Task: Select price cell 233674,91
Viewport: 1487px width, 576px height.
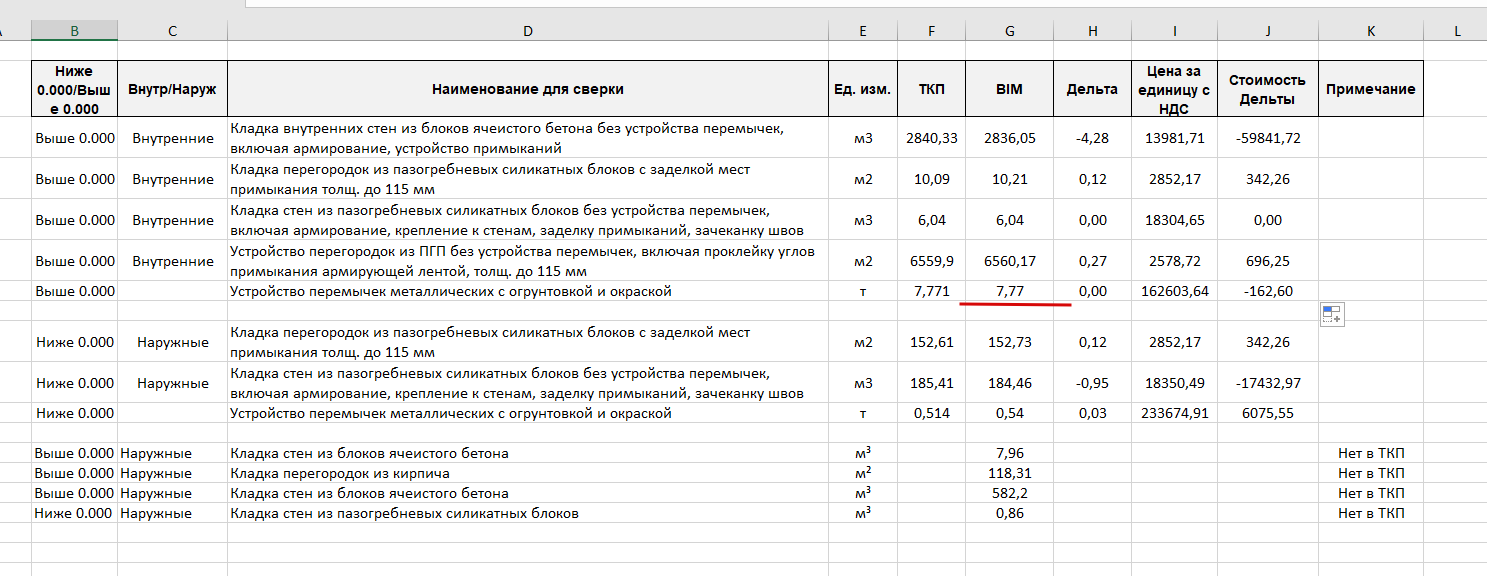Action: point(1175,413)
